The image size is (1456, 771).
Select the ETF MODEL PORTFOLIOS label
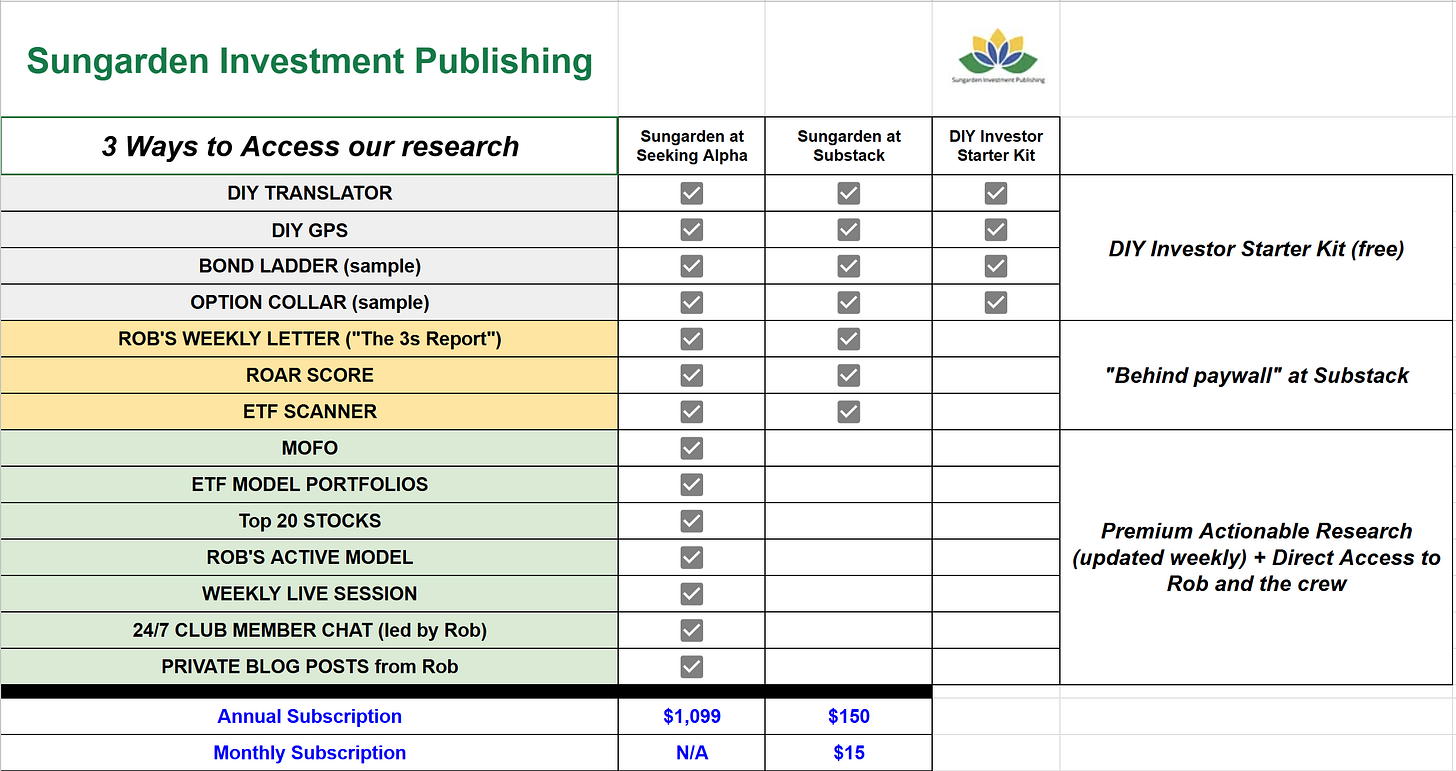click(x=310, y=484)
